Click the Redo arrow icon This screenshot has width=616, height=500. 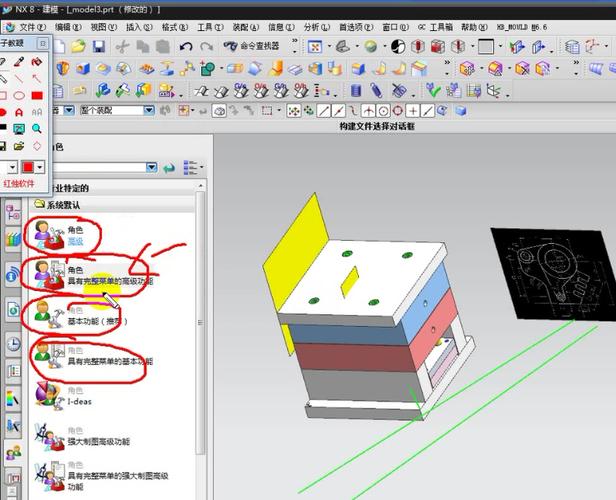click(206, 47)
